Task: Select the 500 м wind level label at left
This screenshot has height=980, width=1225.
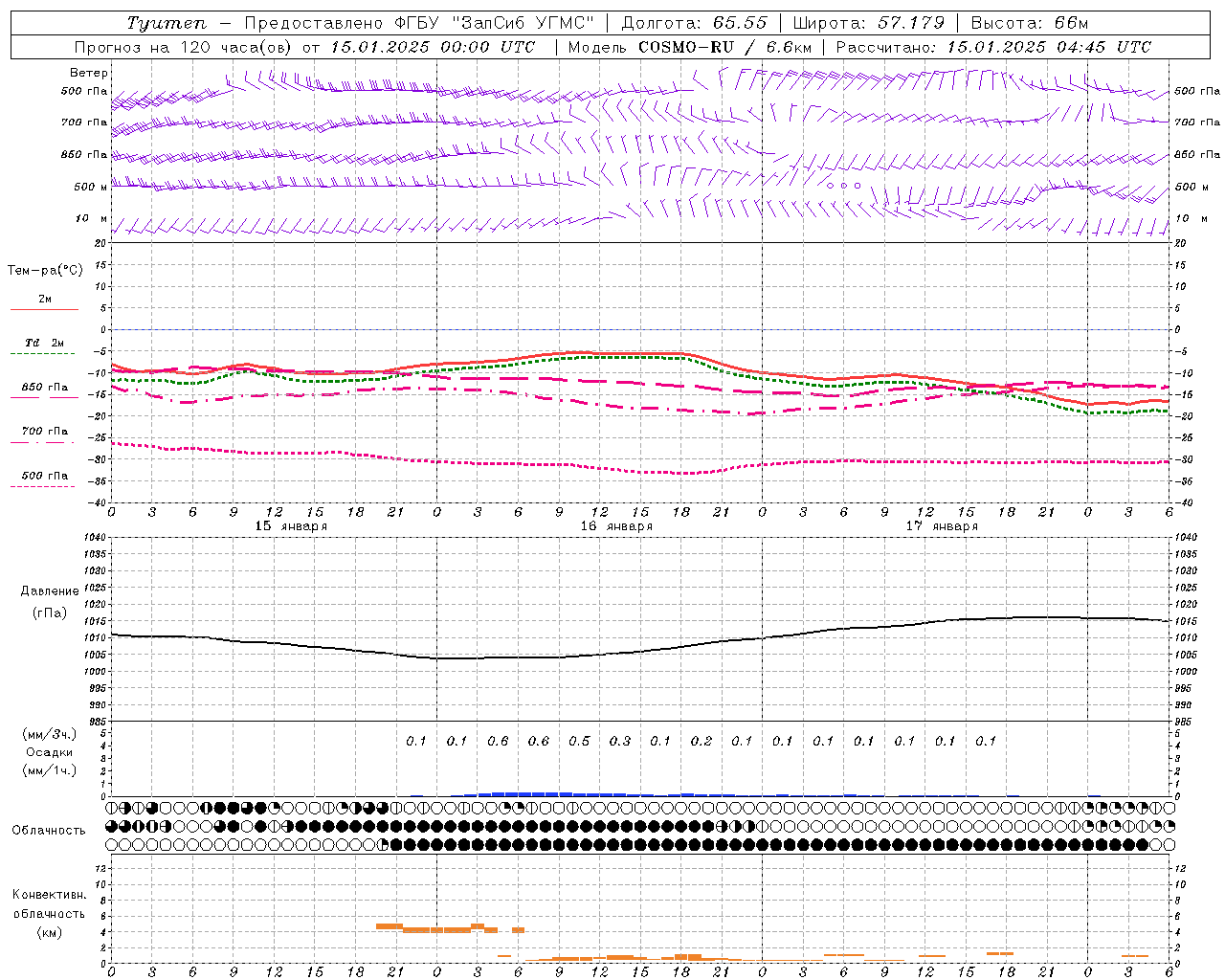Action: (x=91, y=187)
